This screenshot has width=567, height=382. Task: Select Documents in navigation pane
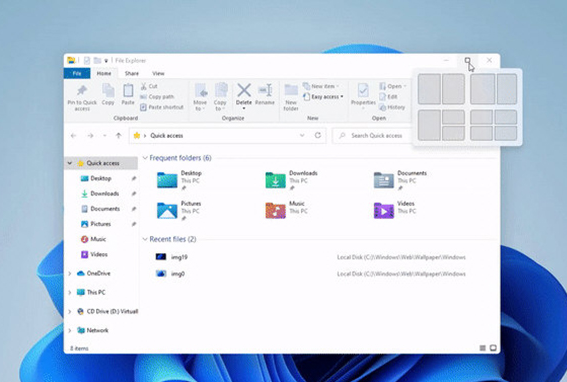point(105,209)
